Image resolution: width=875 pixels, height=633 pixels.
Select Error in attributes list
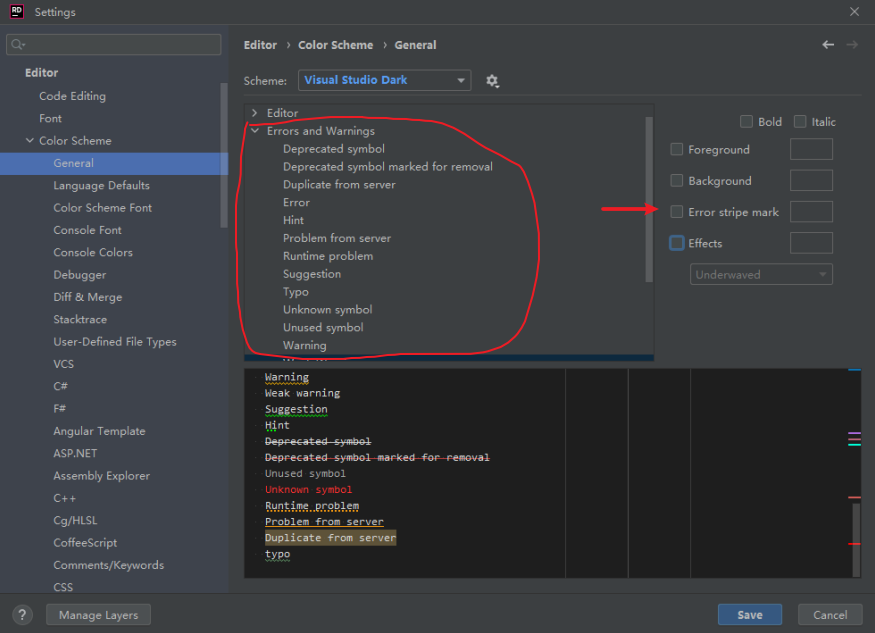[296, 202]
